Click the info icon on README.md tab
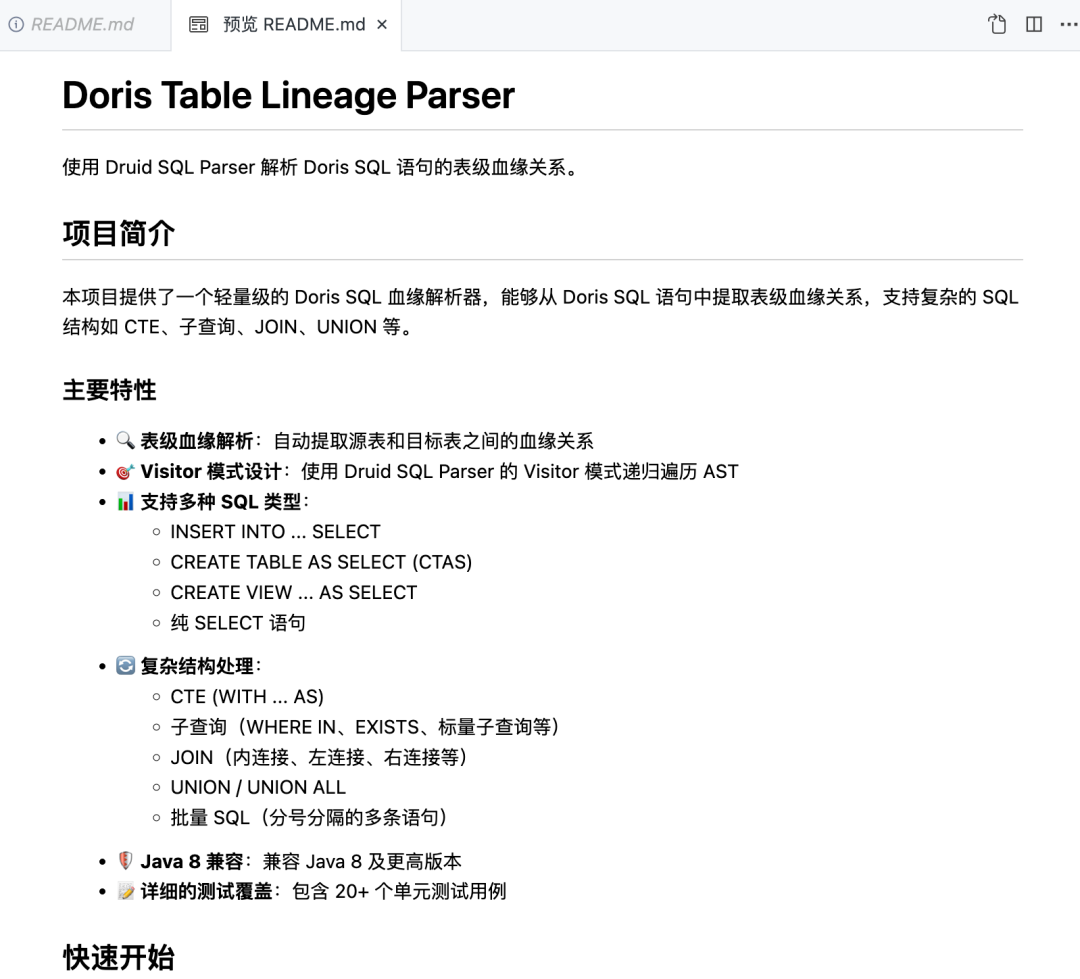The image size is (1080, 979). (17, 25)
